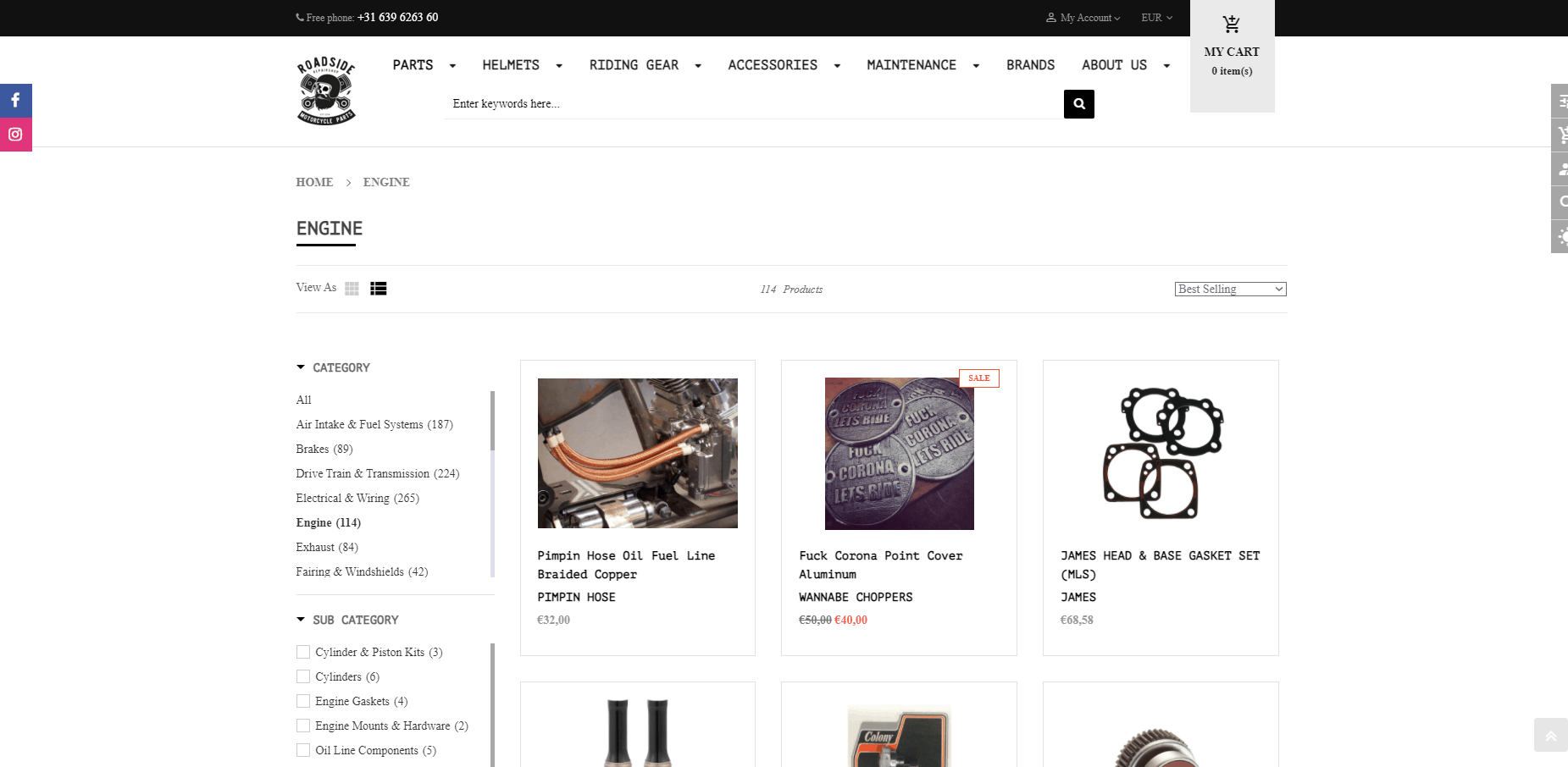Open James Head & Base Gasket Set title
Image resolution: width=1568 pixels, height=767 pixels.
point(1161,565)
